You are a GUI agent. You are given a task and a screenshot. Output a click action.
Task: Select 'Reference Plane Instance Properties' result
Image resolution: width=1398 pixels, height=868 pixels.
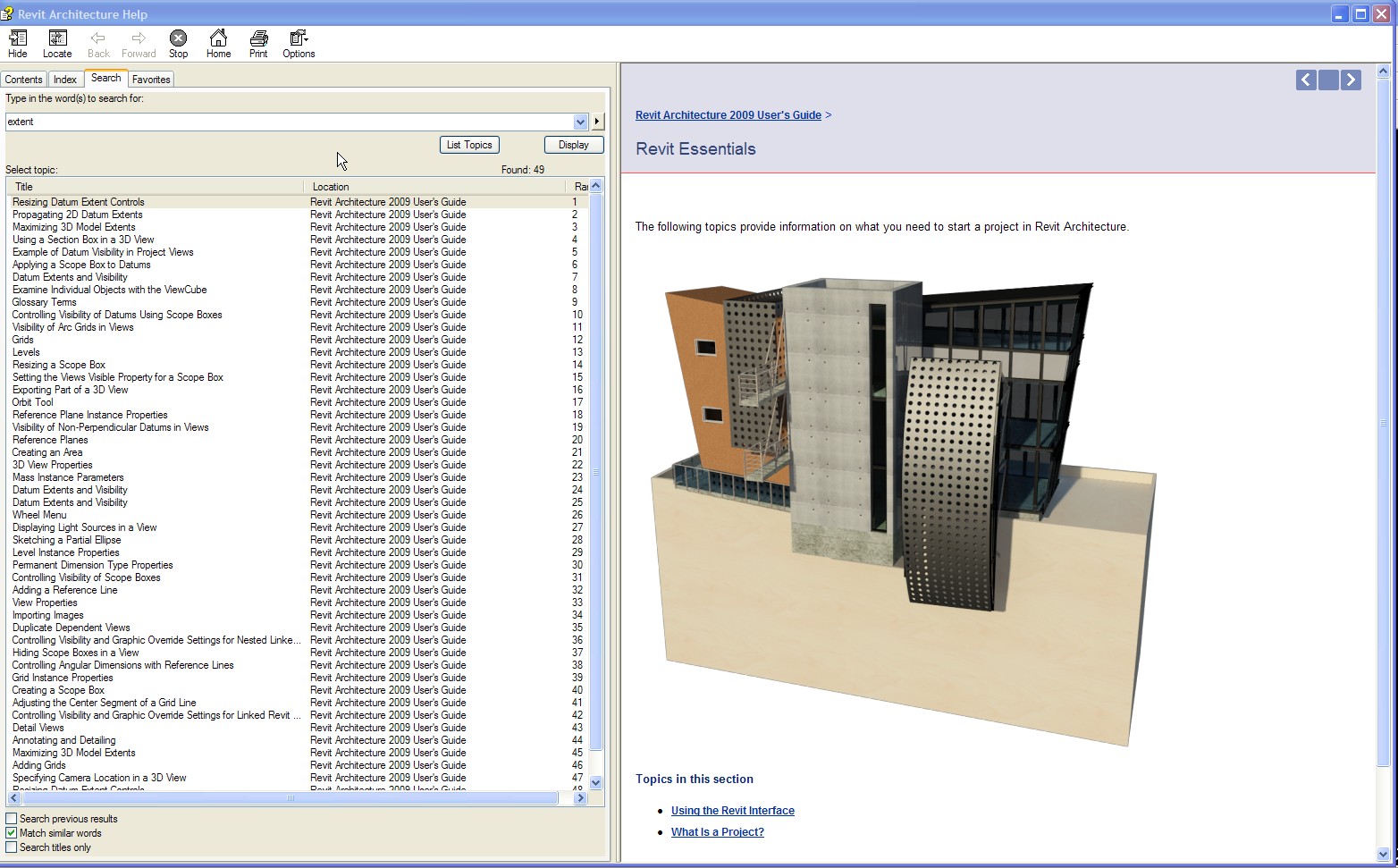299,415
